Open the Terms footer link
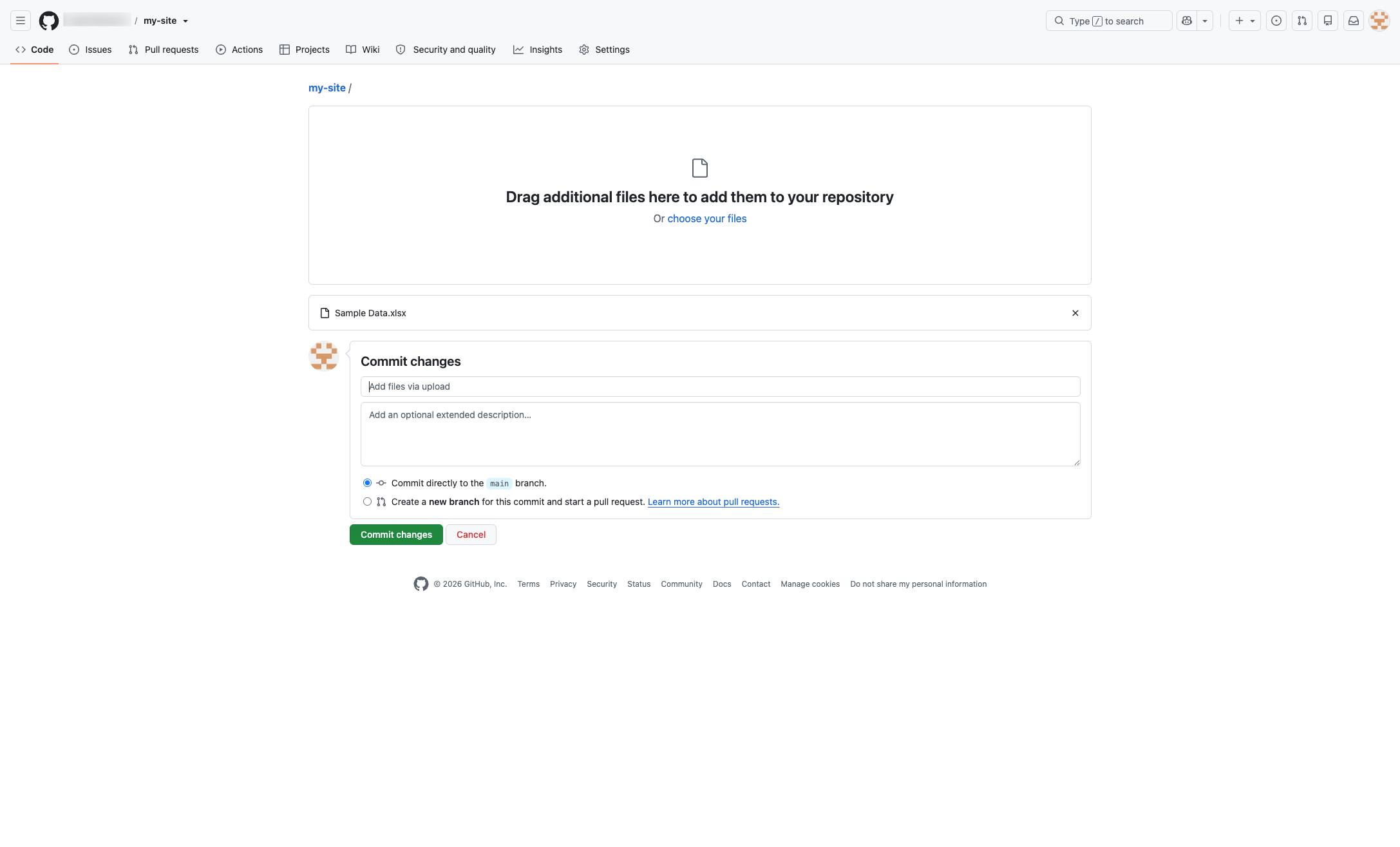The width and height of the screenshot is (1400, 847). click(x=528, y=584)
